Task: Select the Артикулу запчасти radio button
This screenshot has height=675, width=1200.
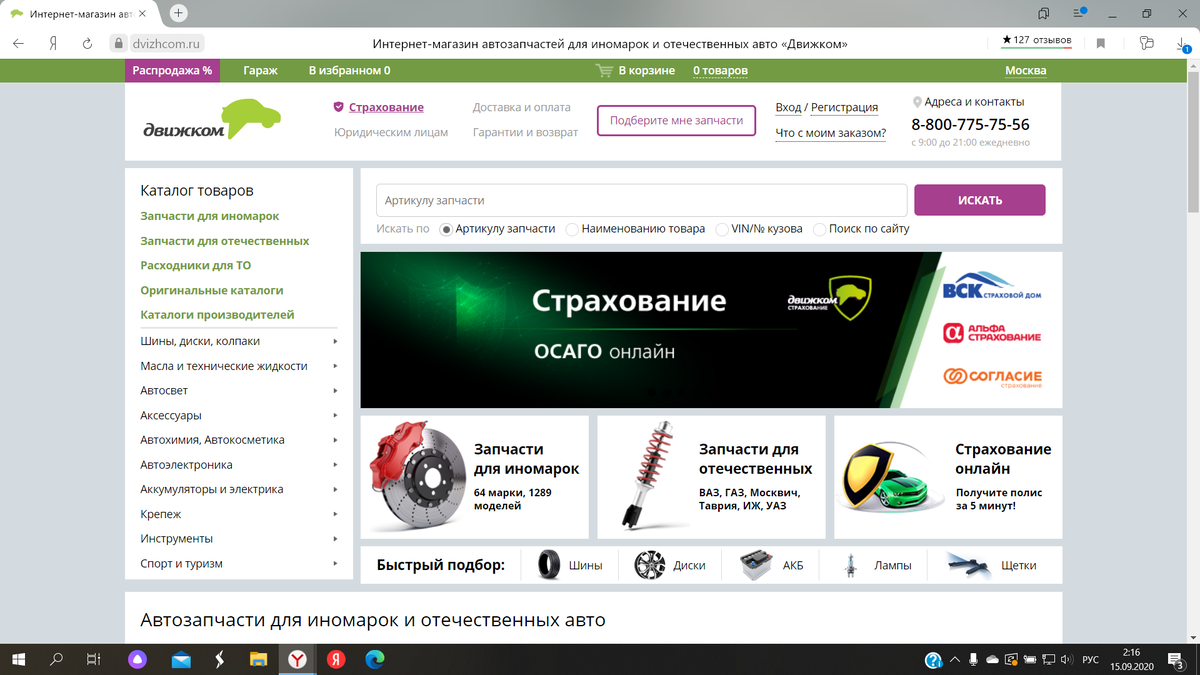Action: pos(446,229)
